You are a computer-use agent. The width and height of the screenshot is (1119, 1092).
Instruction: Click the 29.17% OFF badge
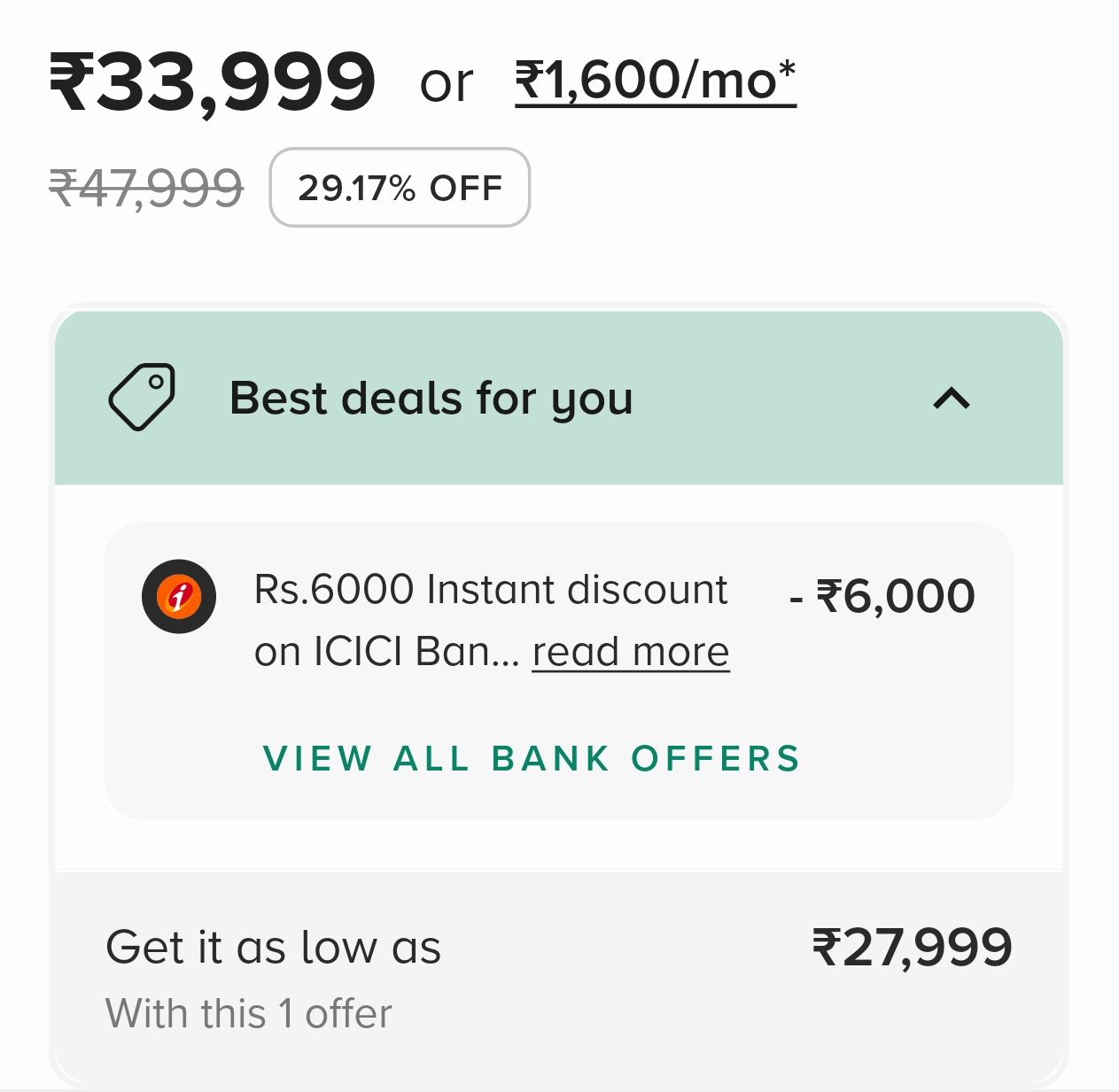coord(400,188)
